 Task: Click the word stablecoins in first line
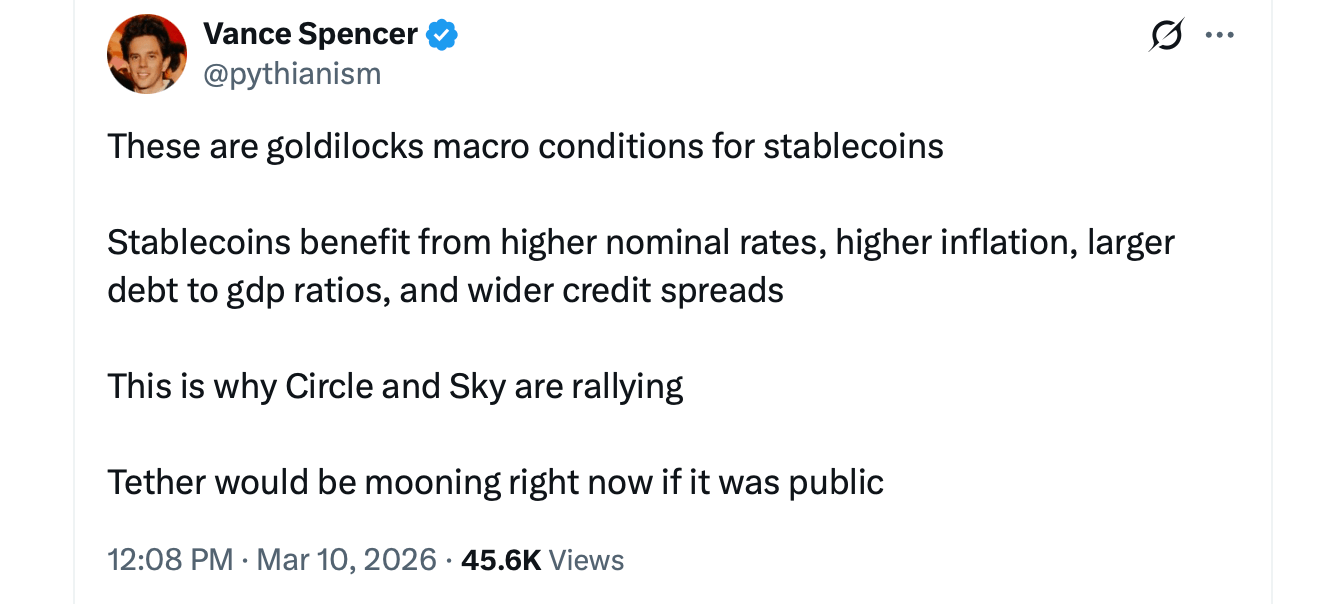(x=856, y=146)
